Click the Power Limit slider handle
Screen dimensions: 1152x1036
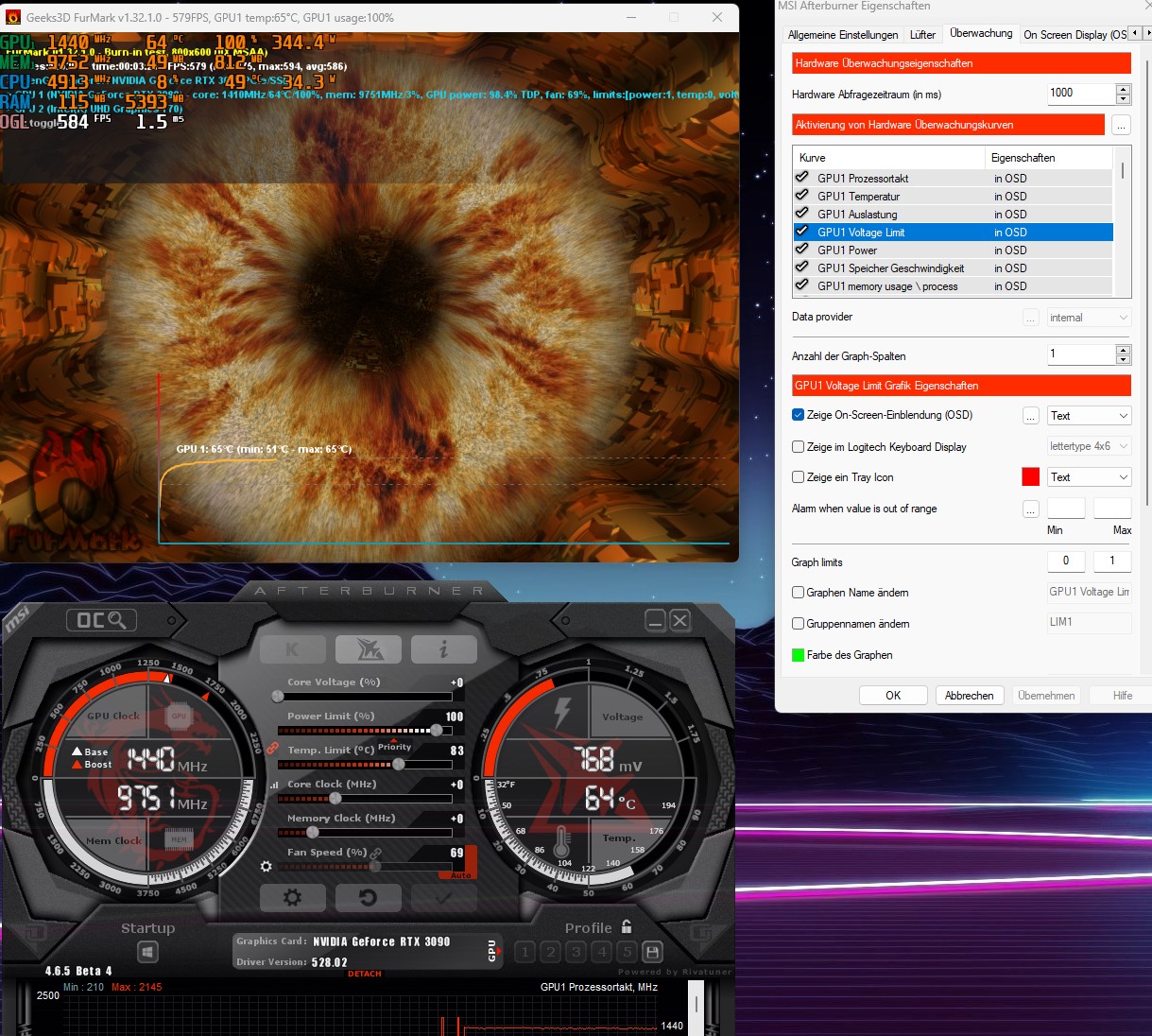pyautogui.click(x=437, y=730)
